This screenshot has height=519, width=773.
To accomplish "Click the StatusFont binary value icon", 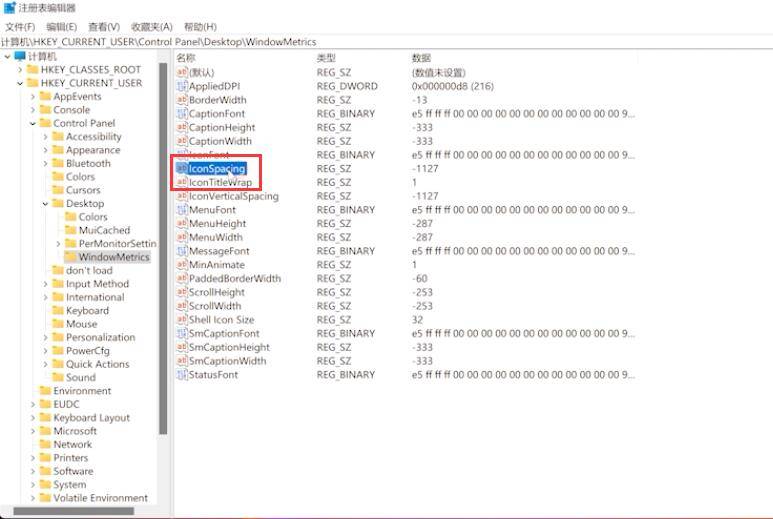I will coord(182,375).
